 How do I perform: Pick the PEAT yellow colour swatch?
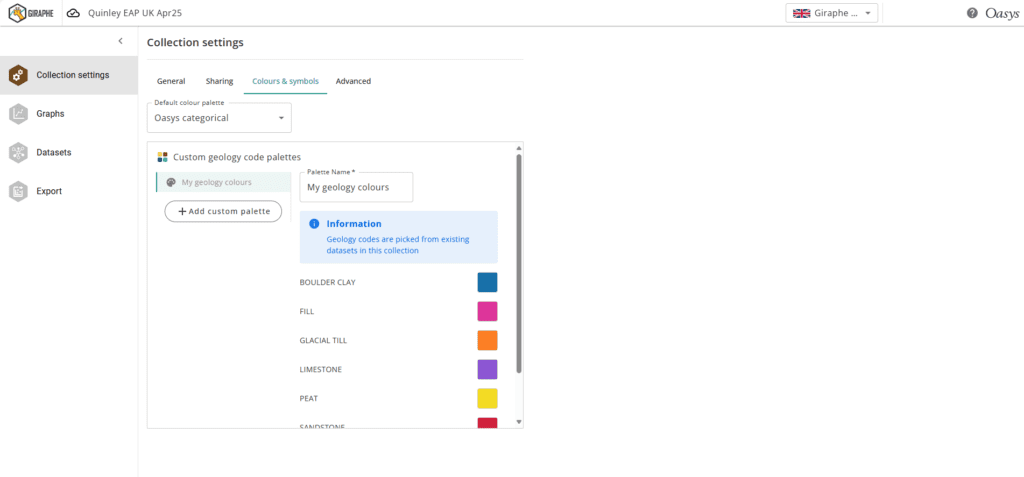pos(487,398)
